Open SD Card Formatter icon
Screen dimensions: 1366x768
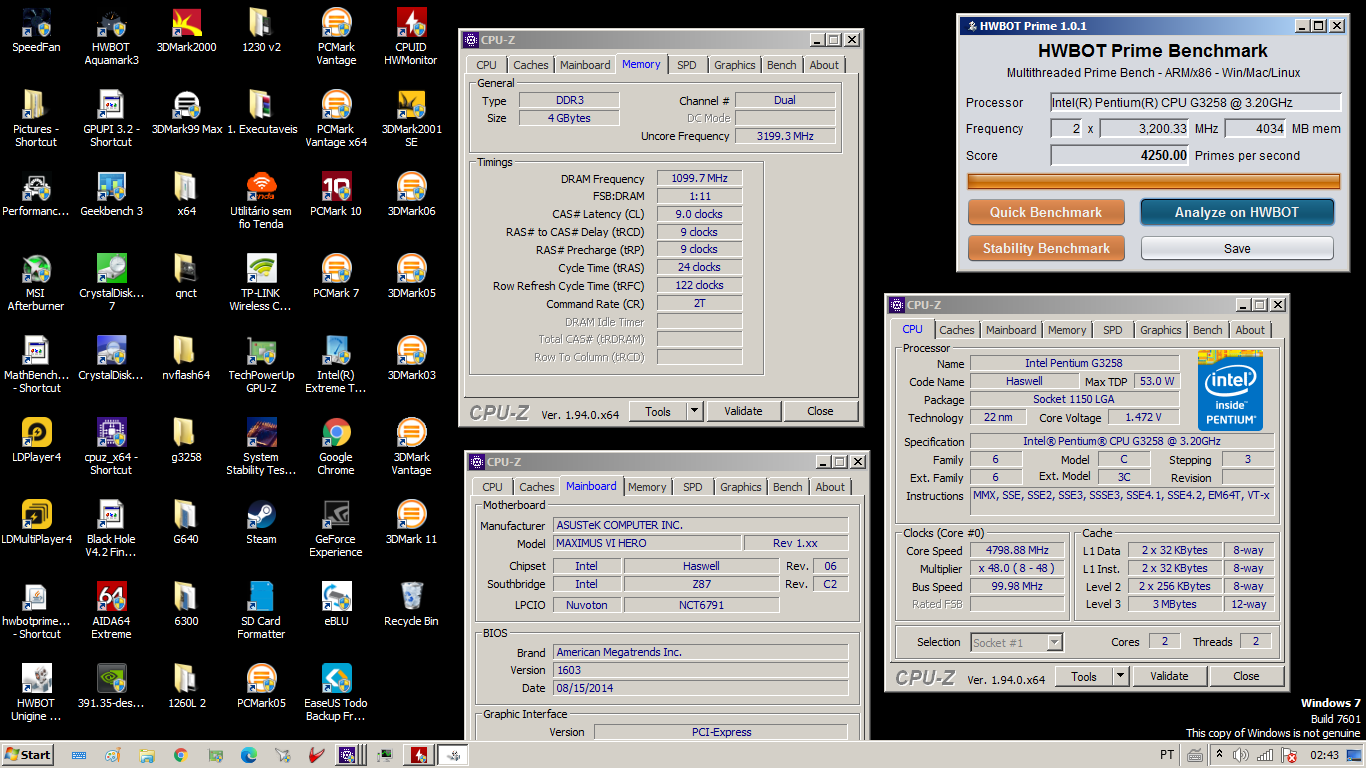tap(261, 610)
